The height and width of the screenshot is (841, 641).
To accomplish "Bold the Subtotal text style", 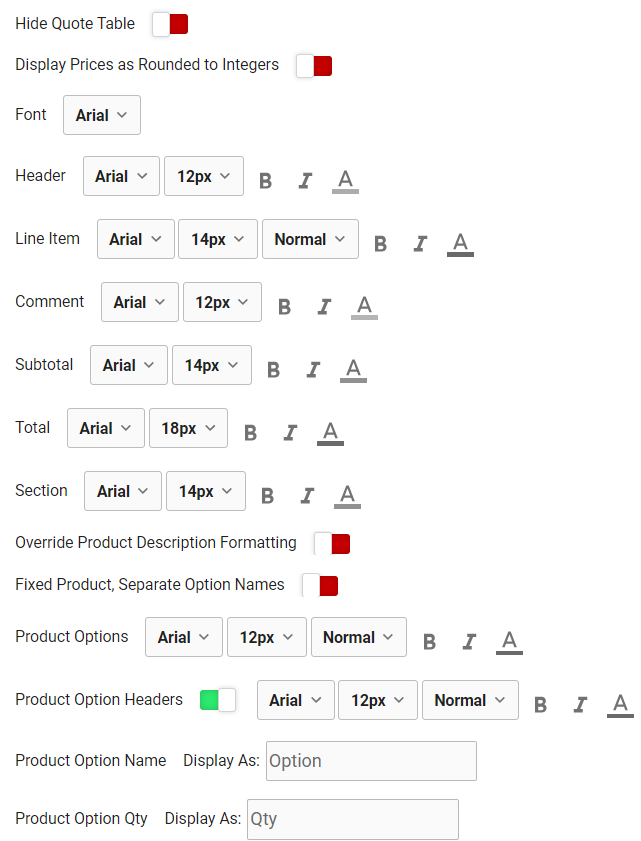I will [274, 369].
